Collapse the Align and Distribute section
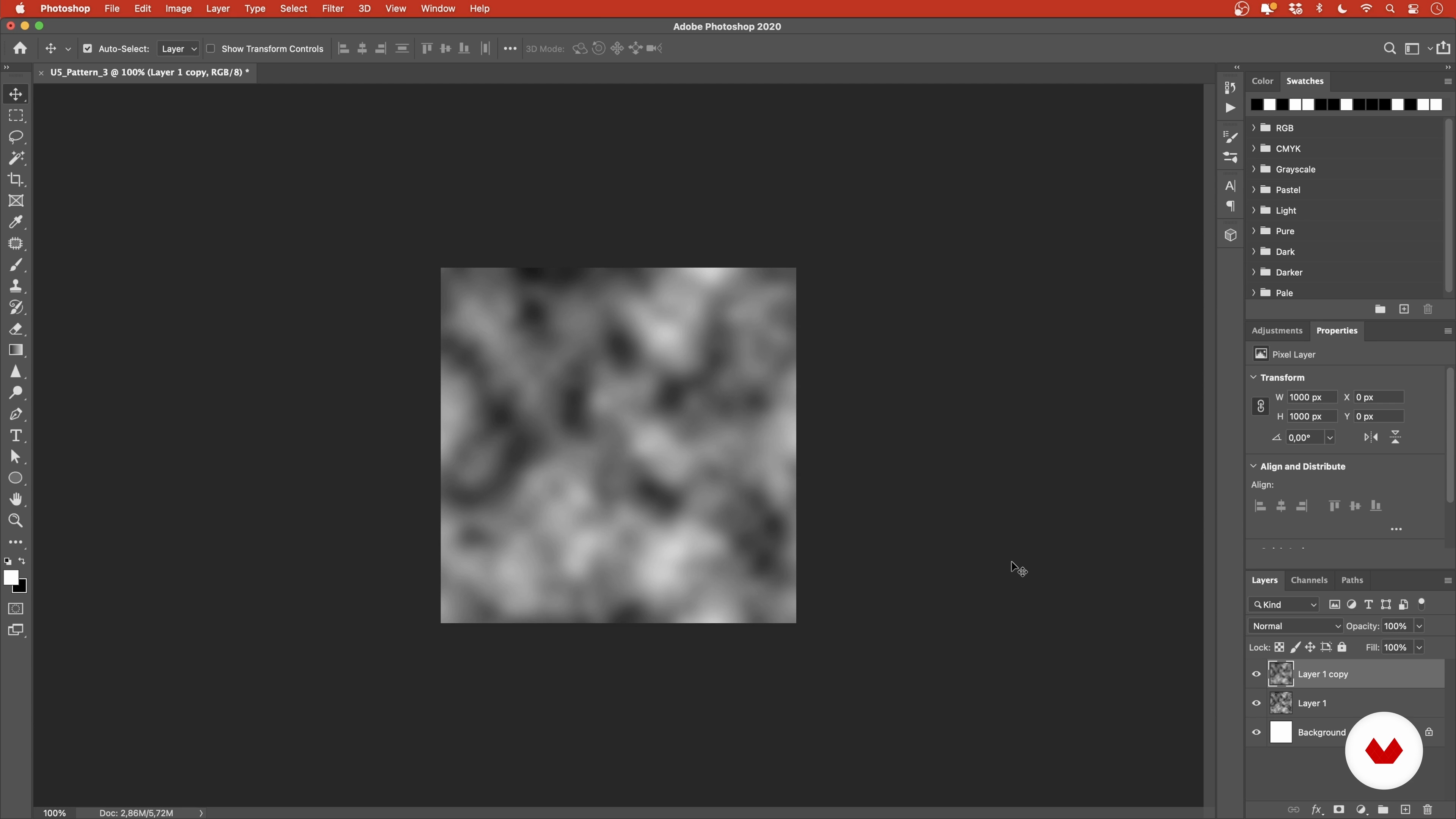1456x819 pixels. point(1254,466)
